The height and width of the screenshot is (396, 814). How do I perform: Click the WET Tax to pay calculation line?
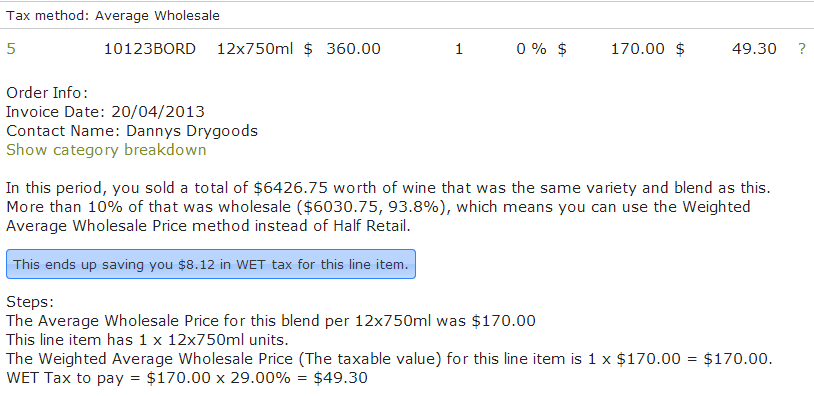187,378
